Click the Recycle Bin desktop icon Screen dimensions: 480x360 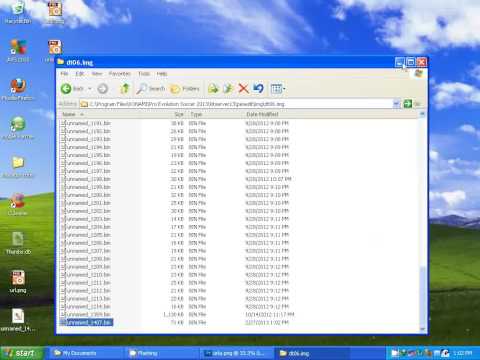pos(18,13)
